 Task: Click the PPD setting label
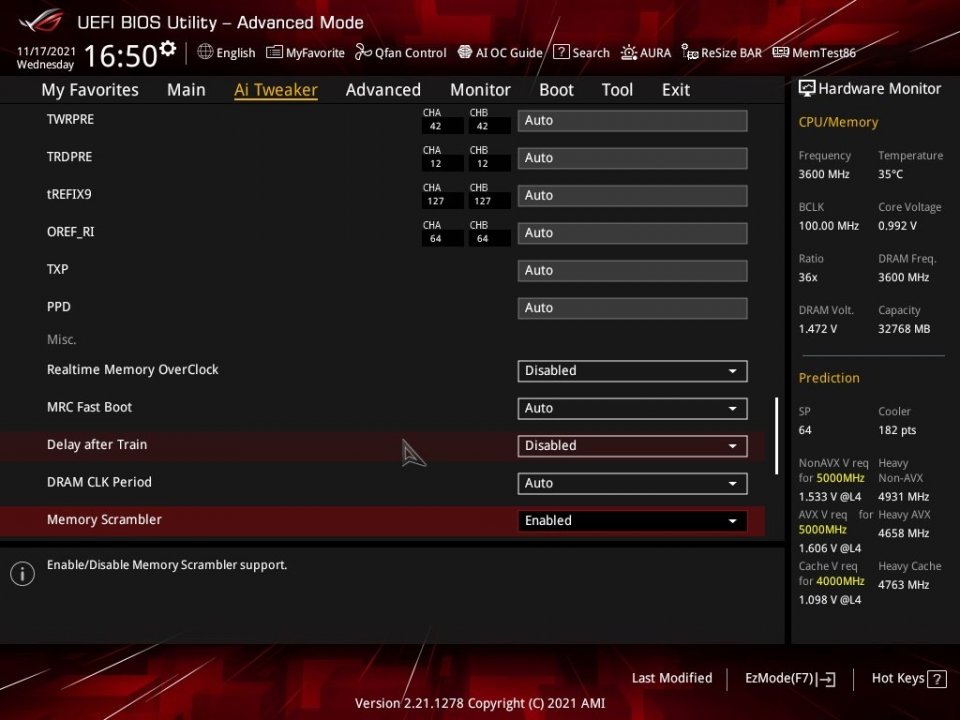pyautogui.click(x=59, y=307)
